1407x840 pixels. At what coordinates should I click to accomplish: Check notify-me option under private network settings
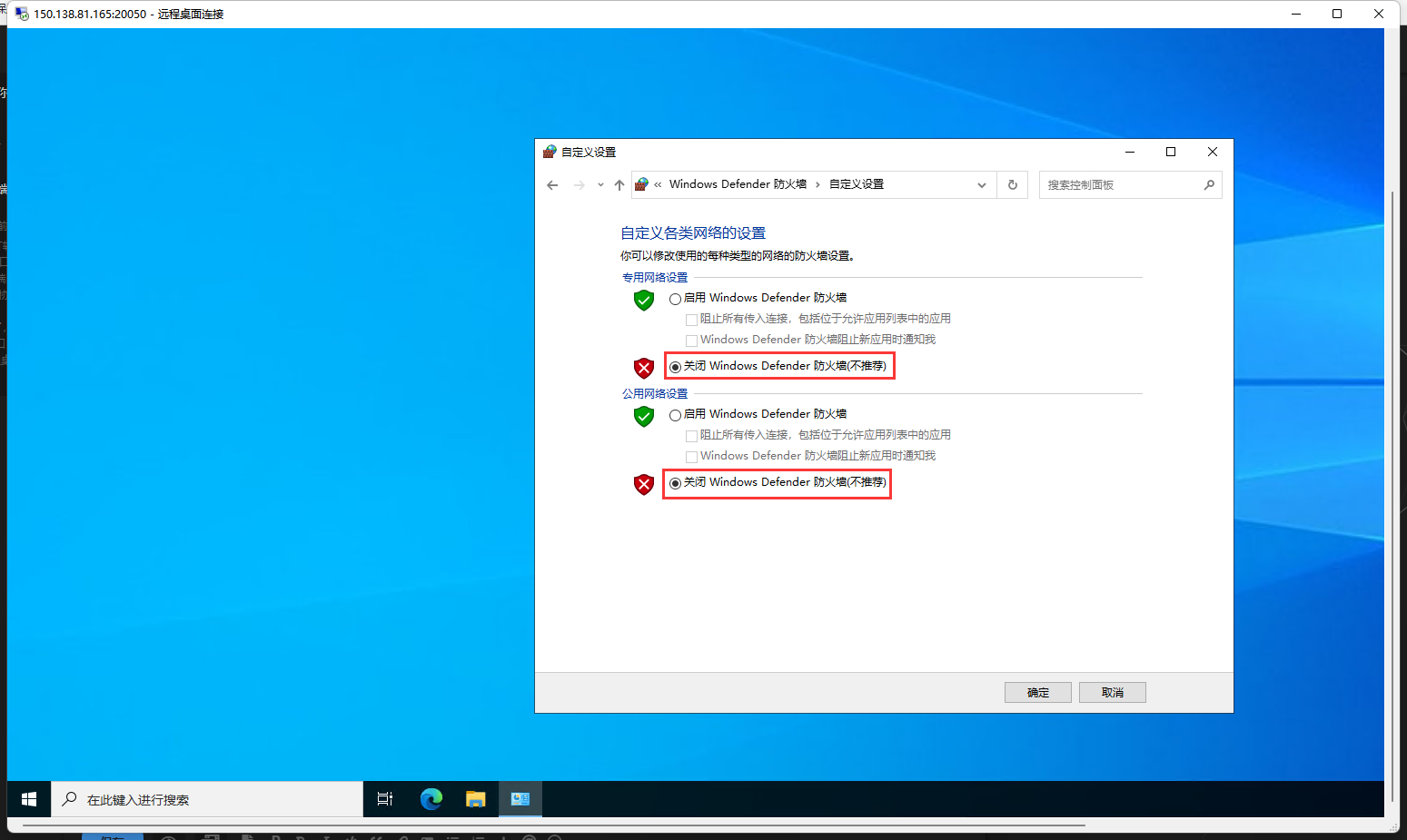(x=691, y=341)
